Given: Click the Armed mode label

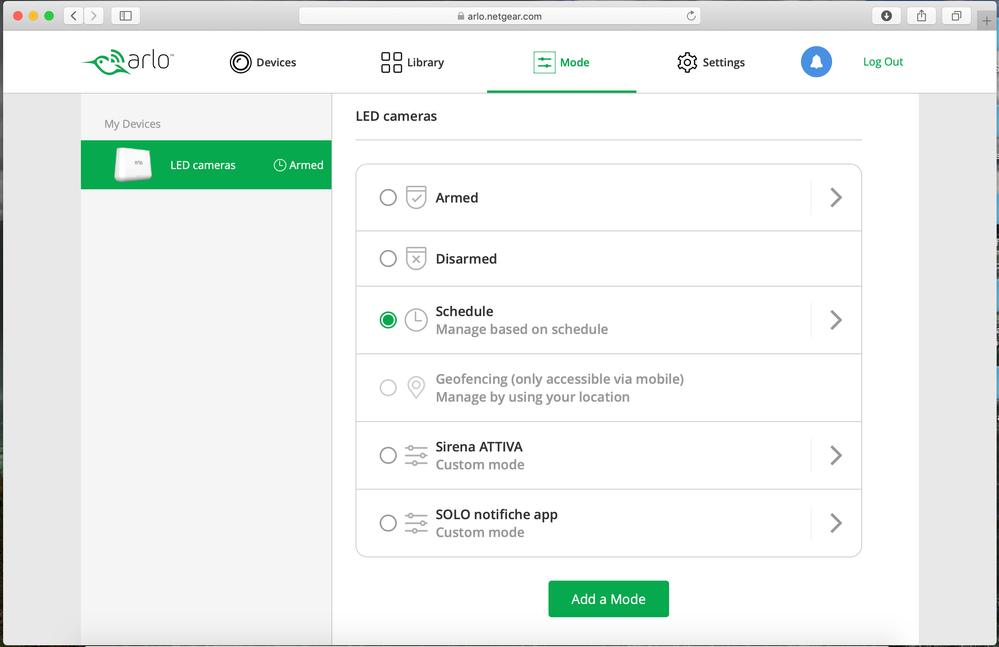Looking at the screenshot, I should coord(457,197).
